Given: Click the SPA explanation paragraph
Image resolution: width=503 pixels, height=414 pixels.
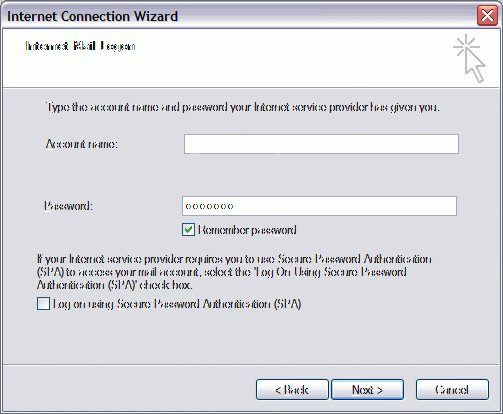Looking at the screenshot, I should (x=234, y=272).
